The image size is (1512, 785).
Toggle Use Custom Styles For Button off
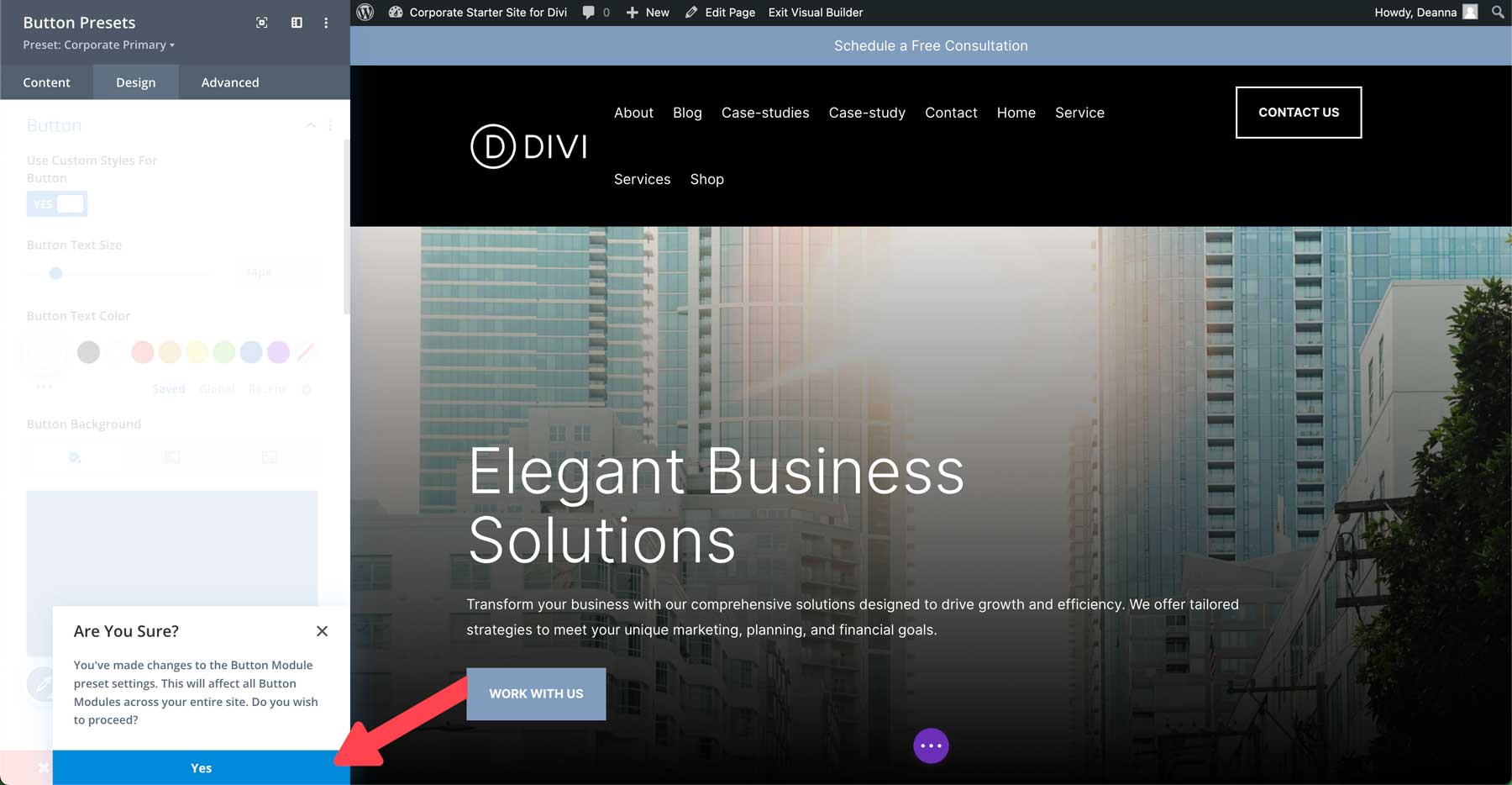pos(57,203)
